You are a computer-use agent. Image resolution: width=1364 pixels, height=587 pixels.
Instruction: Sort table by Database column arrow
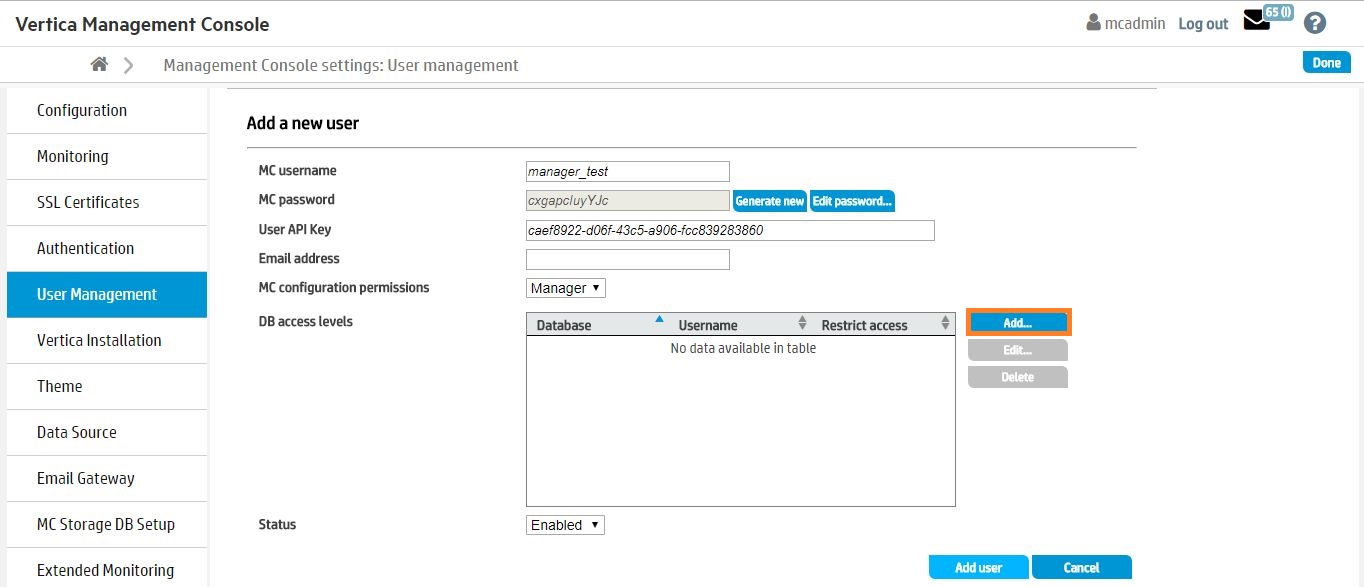[x=659, y=320]
